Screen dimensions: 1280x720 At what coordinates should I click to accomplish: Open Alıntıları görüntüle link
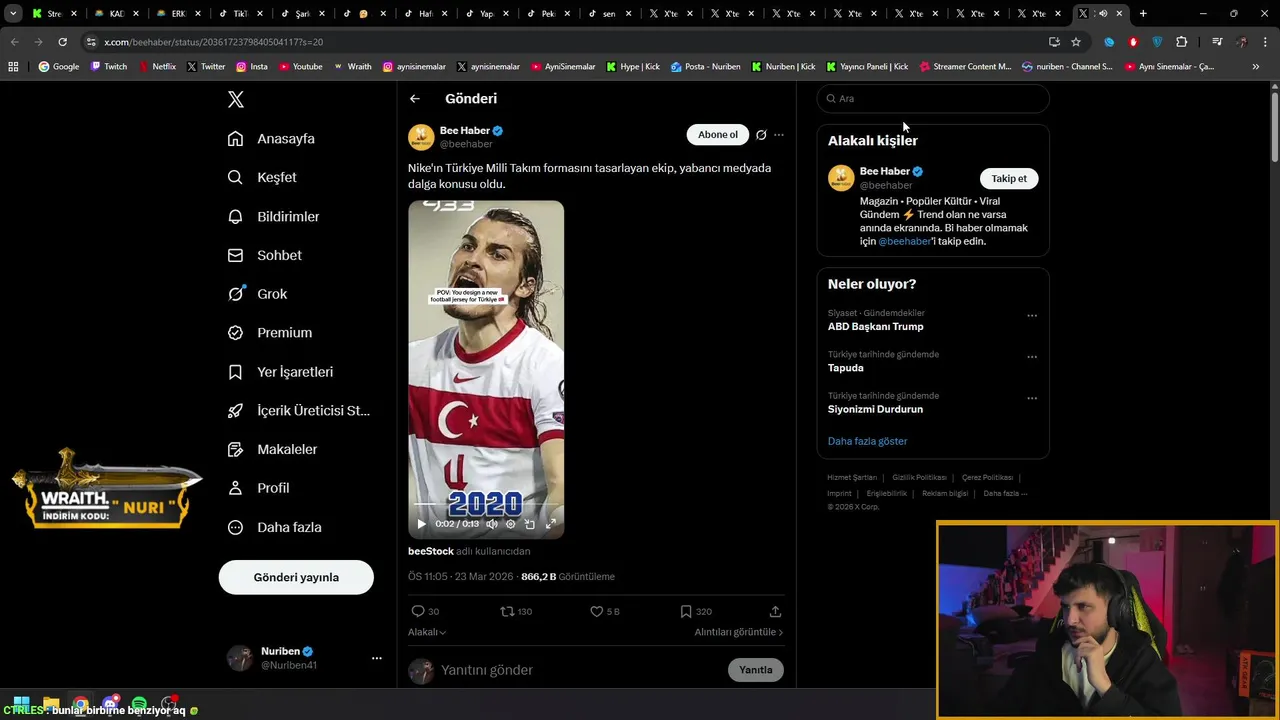[739, 632]
